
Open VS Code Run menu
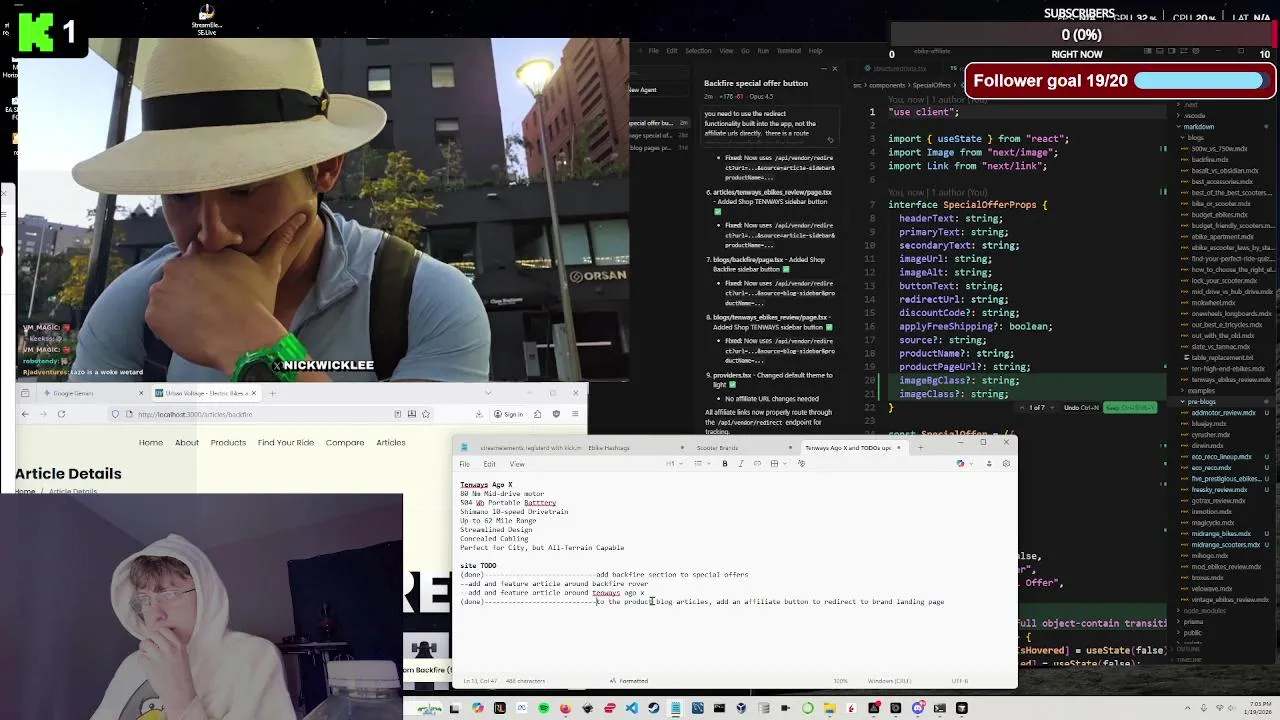(763, 51)
